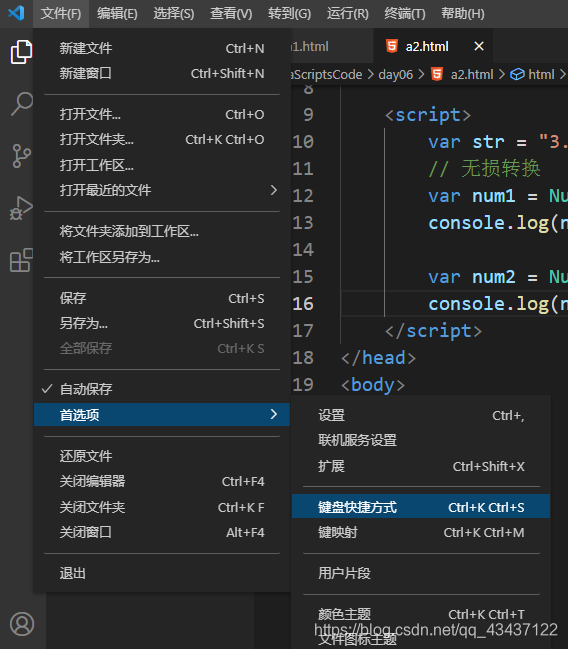Open the Accounts icon in activity bar

click(x=22, y=624)
